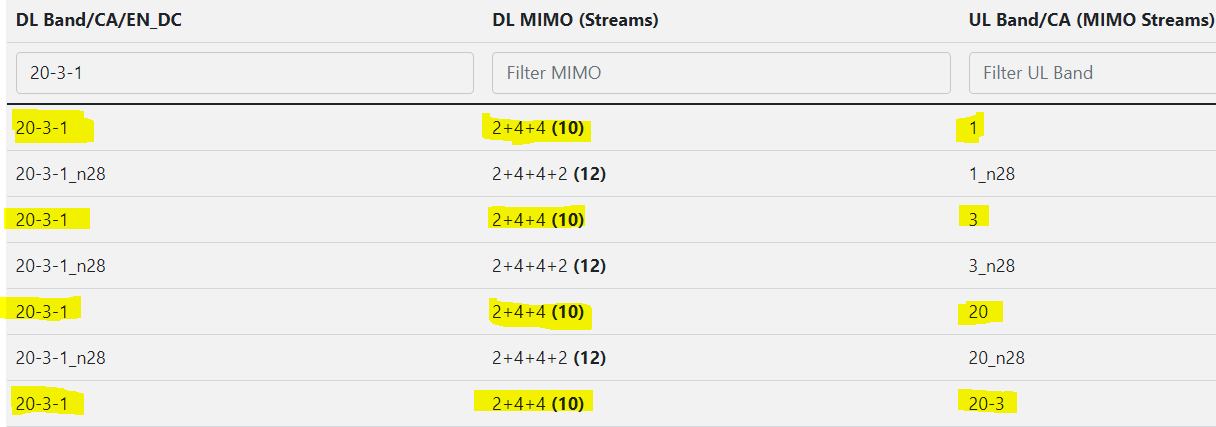
Task: Focus the DL Band filter containing "20-3-1"
Action: coord(245,73)
